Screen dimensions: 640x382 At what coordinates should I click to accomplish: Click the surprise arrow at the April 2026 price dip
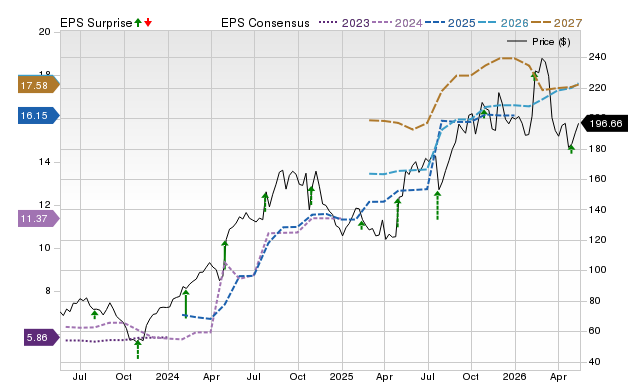[x=571, y=149]
